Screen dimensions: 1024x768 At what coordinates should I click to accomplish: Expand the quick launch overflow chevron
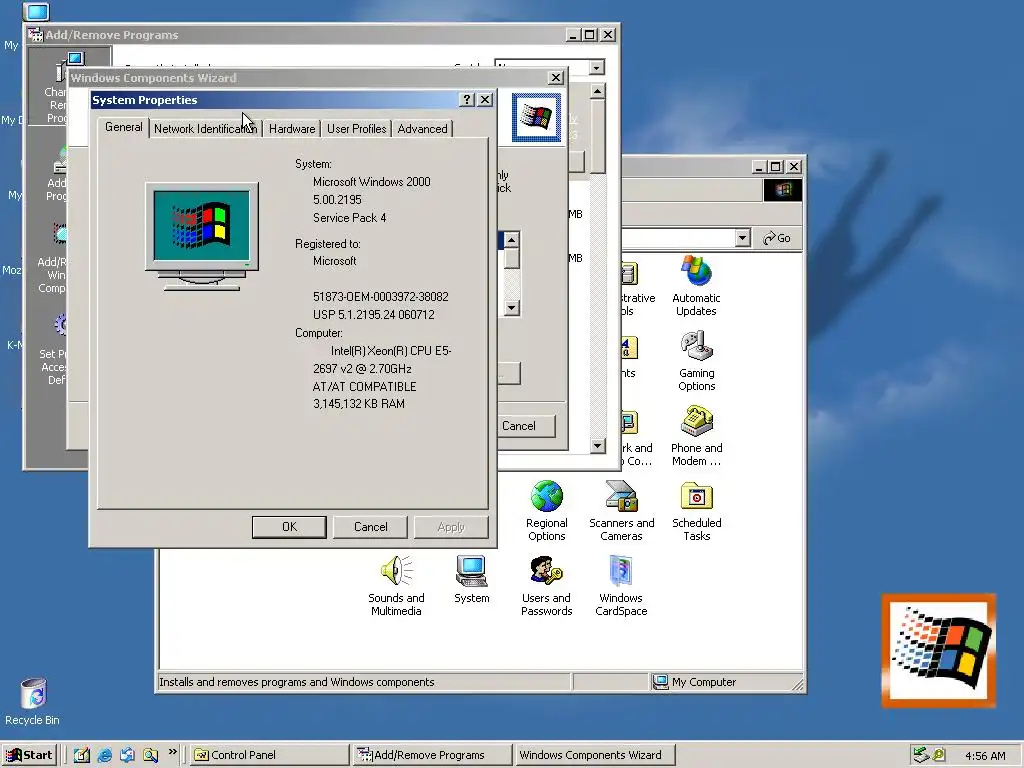tap(172, 752)
